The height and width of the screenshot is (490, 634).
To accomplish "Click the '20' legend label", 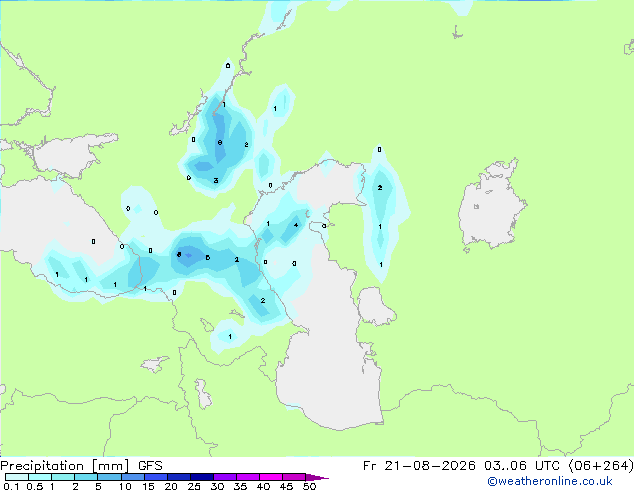I will click(171, 486).
